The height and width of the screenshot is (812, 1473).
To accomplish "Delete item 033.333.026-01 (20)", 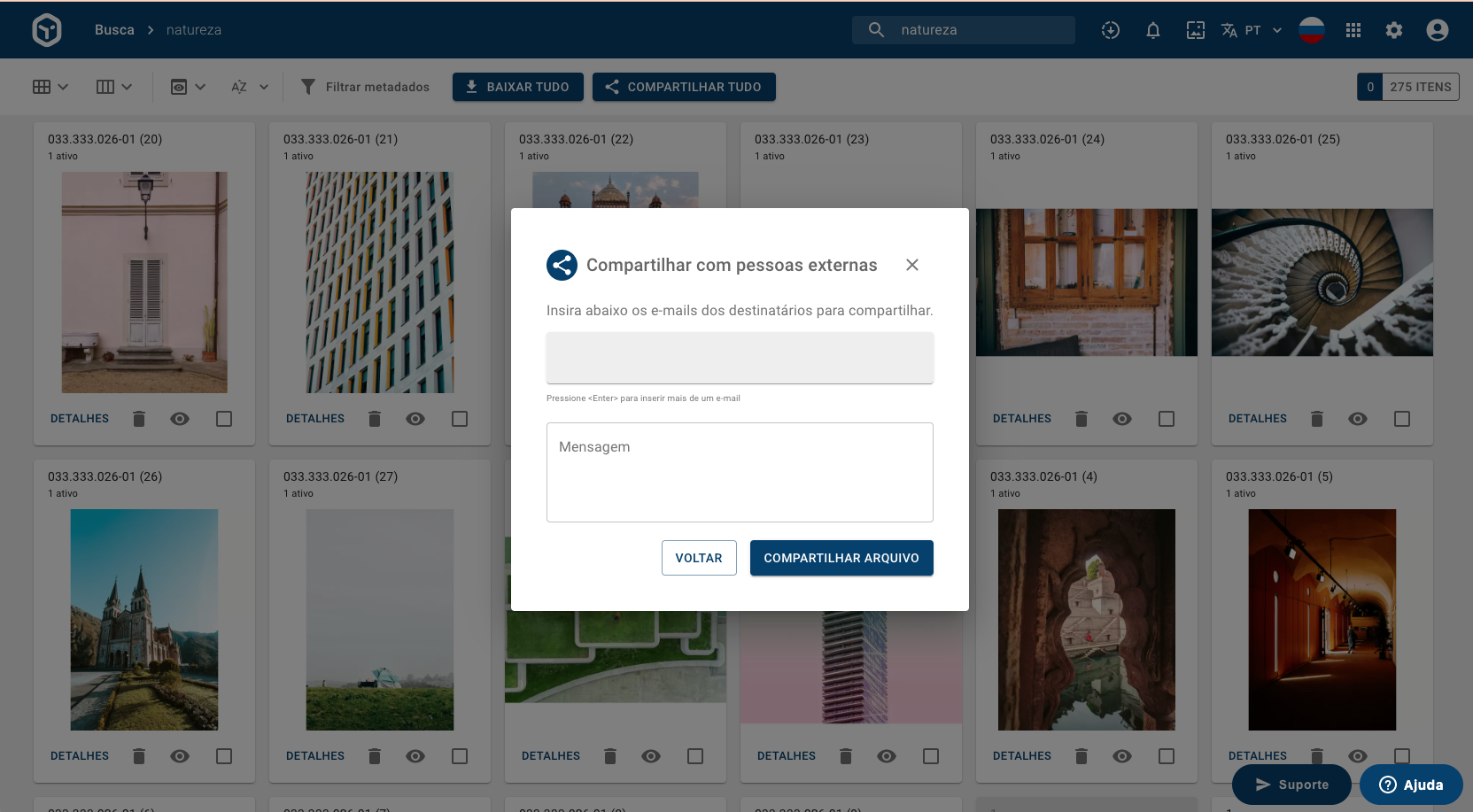I will click(139, 419).
